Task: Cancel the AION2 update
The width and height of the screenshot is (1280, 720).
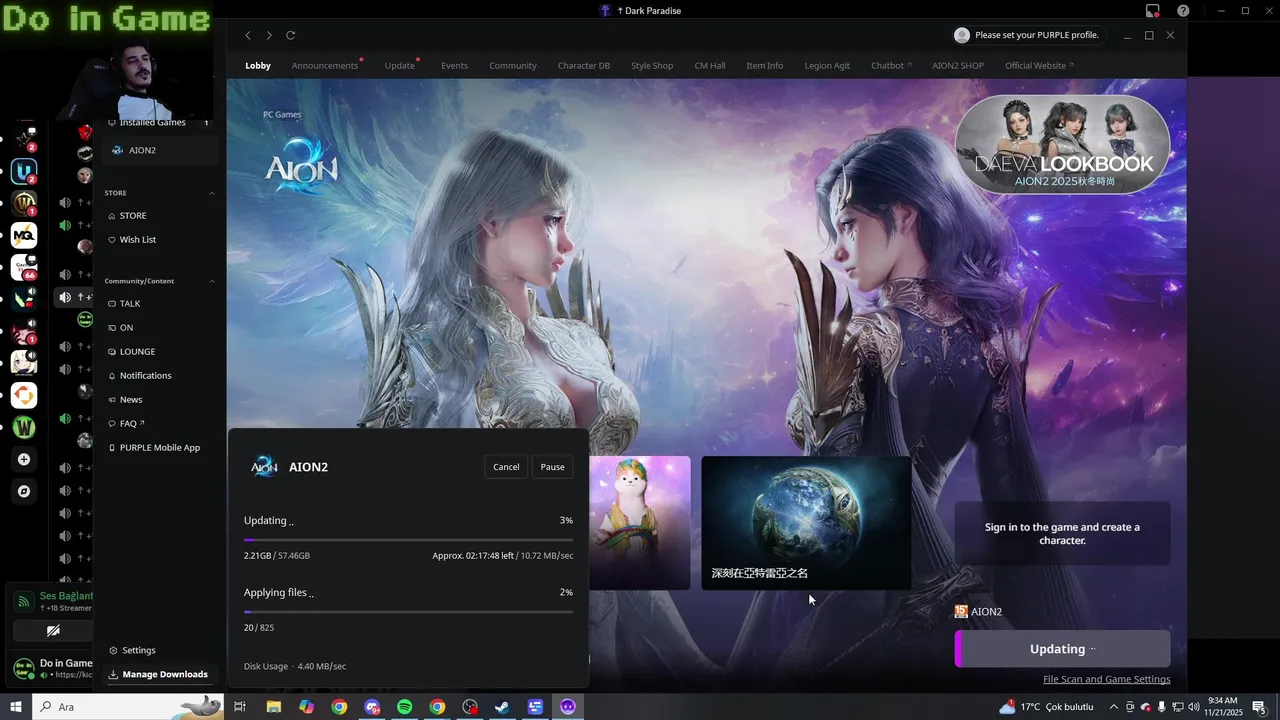Action: 506,467
